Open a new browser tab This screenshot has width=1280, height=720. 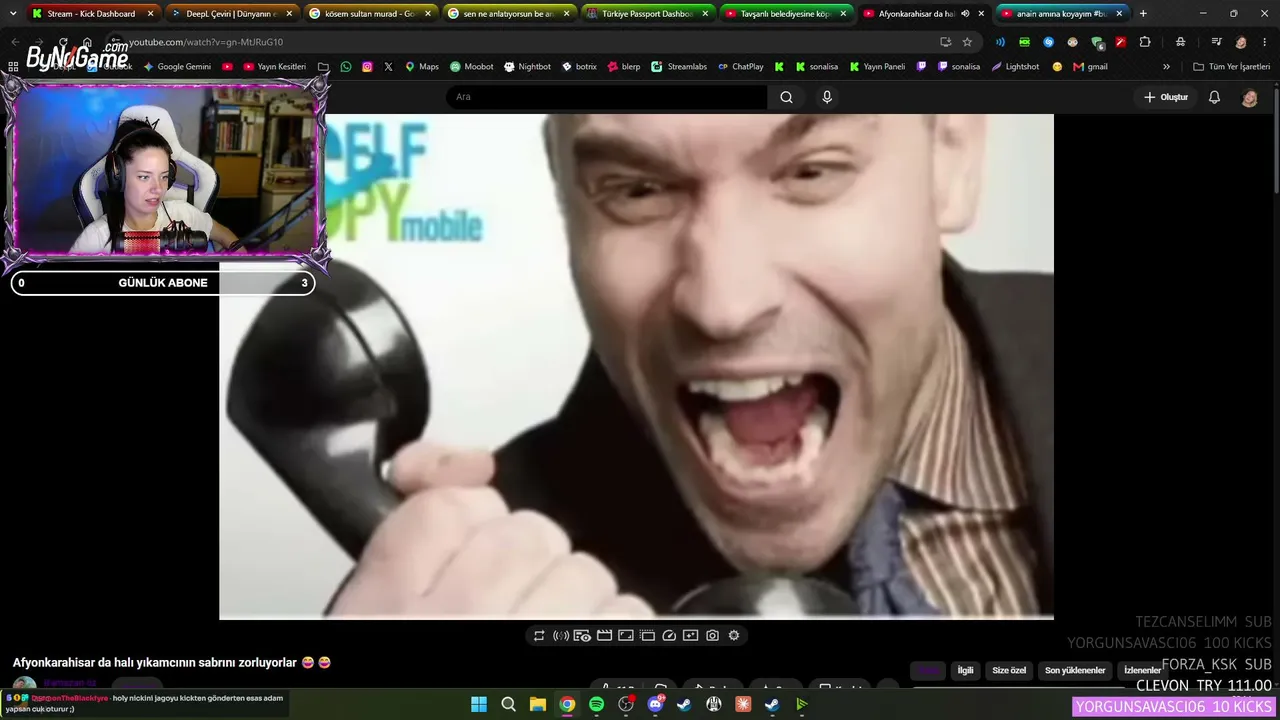pyautogui.click(x=1143, y=14)
